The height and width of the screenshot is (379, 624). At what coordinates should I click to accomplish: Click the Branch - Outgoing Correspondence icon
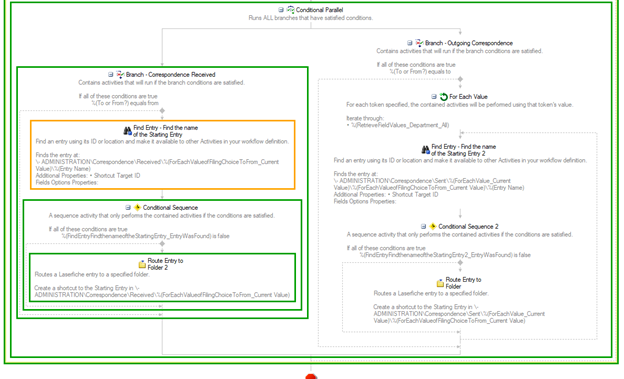[419, 43]
